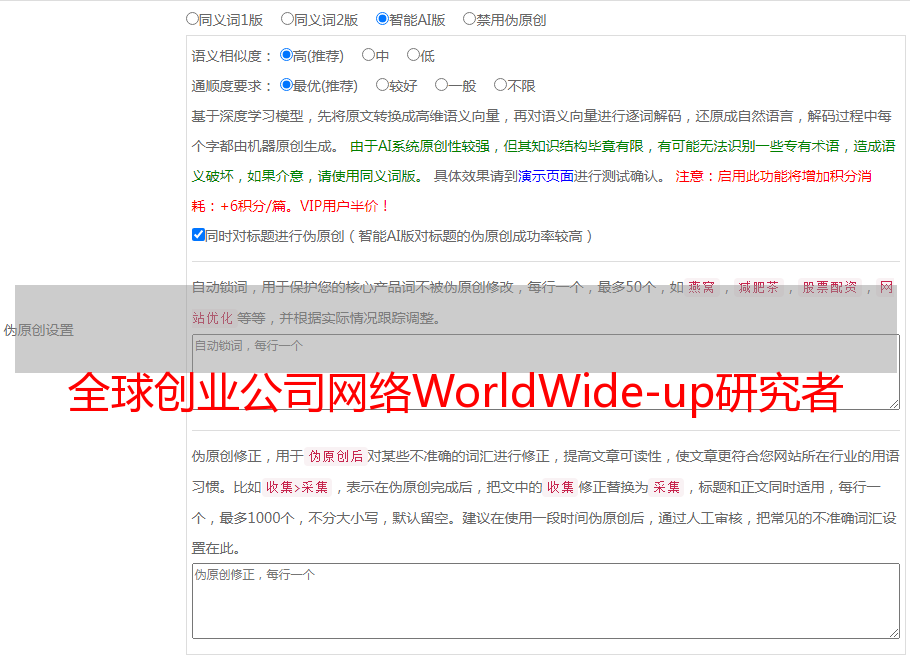Image resolution: width=911 pixels, height=658 pixels.
Task: Click into the 自动锁词 textarea
Action: pyautogui.click(x=546, y=372)
